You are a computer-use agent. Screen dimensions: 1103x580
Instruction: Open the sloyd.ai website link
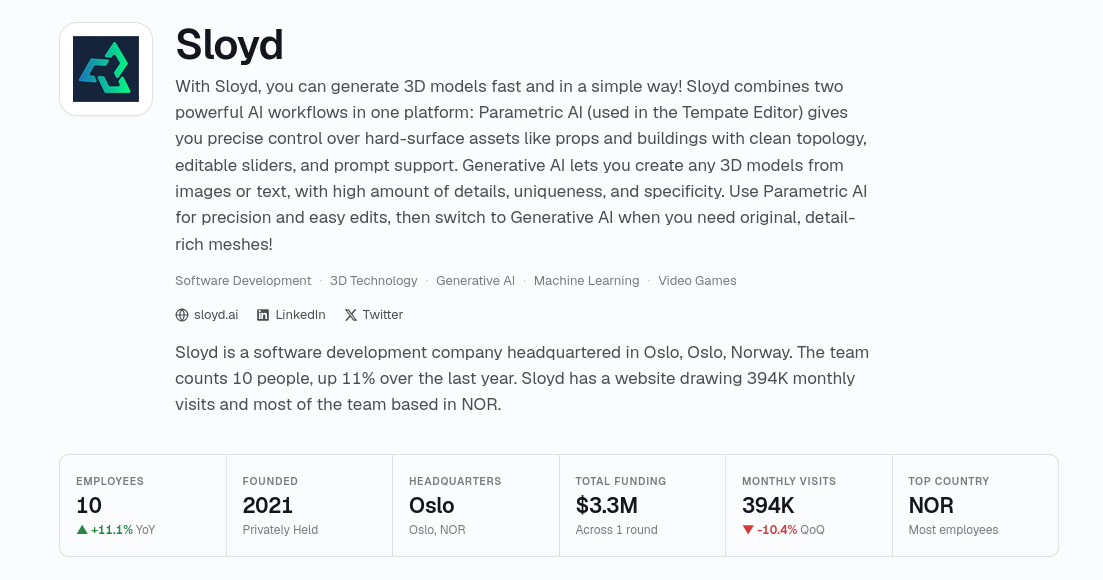(x=207, y=315)
